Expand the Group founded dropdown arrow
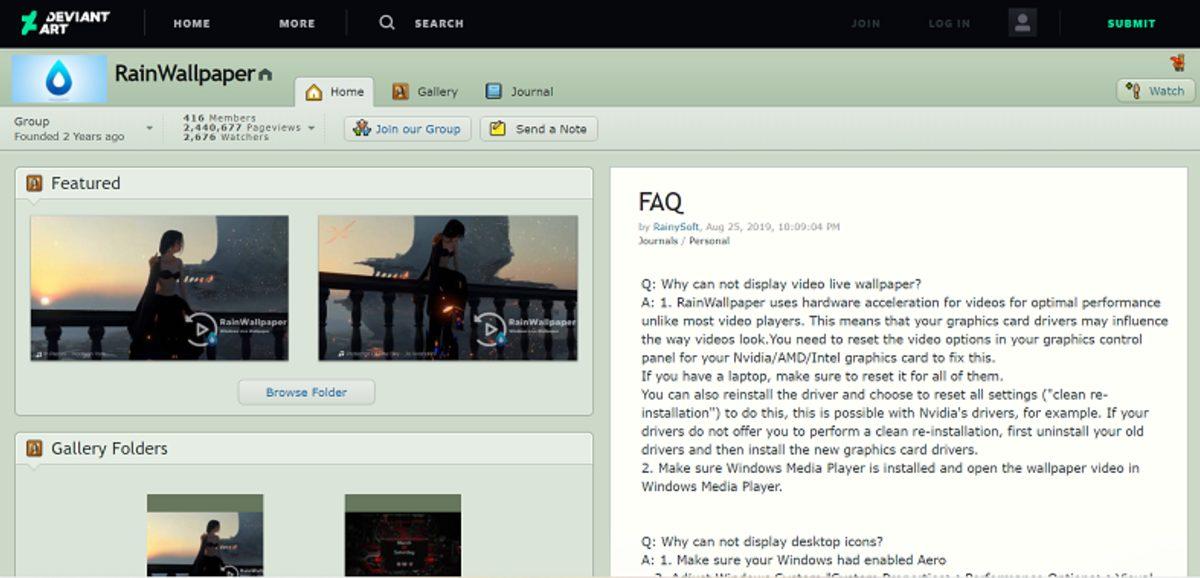This screenshot has height=578, width=1200. pyautogui.click(x=150, y=129)
